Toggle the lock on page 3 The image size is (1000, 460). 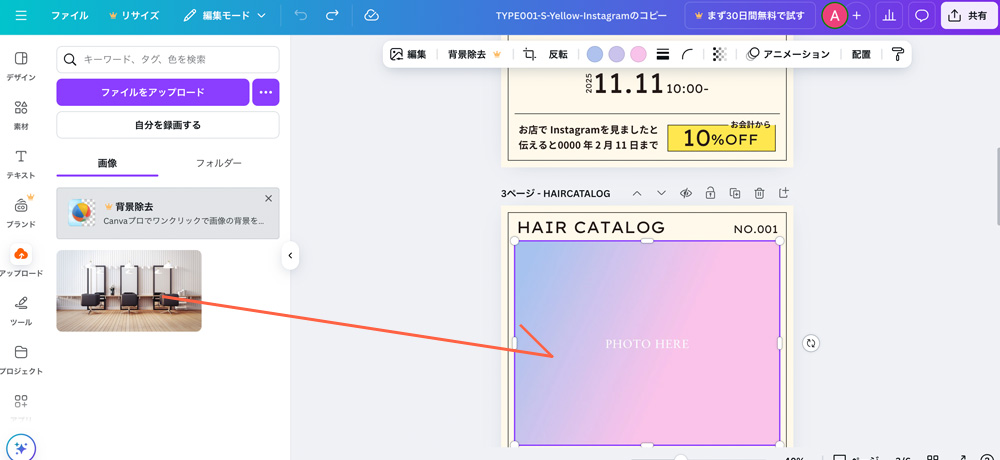tap(710, 193)
